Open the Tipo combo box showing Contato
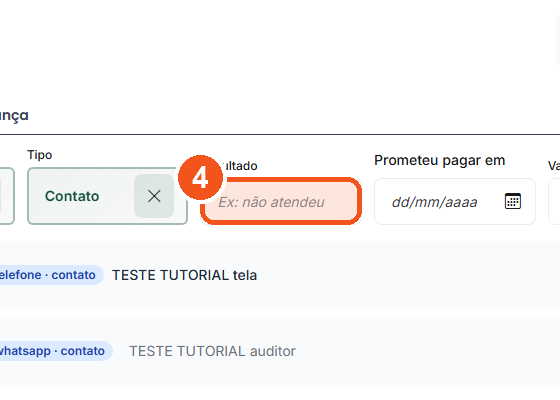 point(108,196)
